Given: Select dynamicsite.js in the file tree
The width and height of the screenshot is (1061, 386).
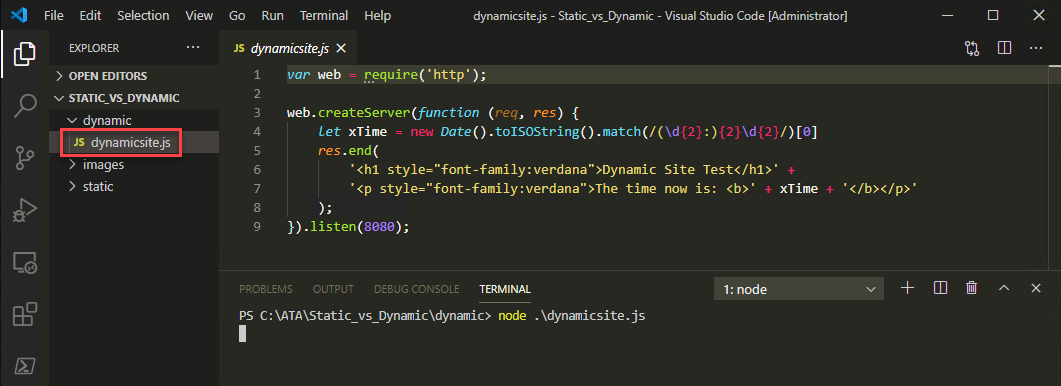Looking at the screenshot, I should [x=134, y=142].
